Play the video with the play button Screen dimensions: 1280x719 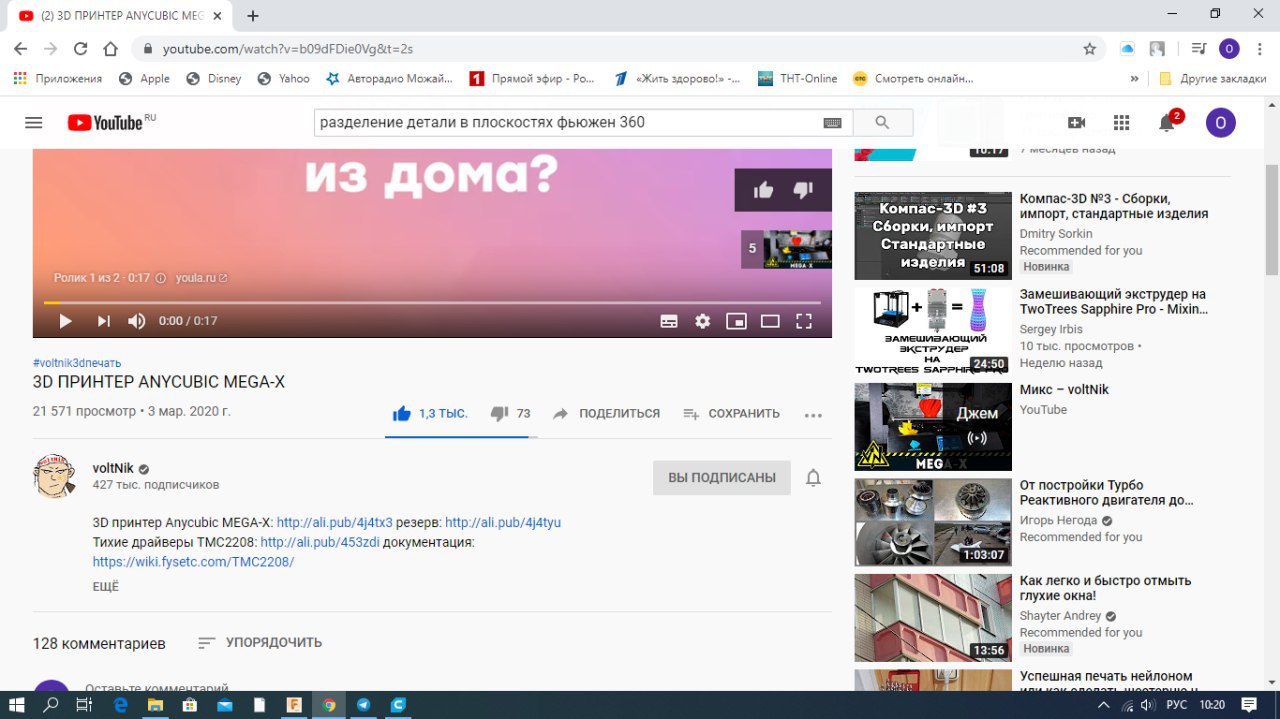pyautogui.click(x=65, y=321)
